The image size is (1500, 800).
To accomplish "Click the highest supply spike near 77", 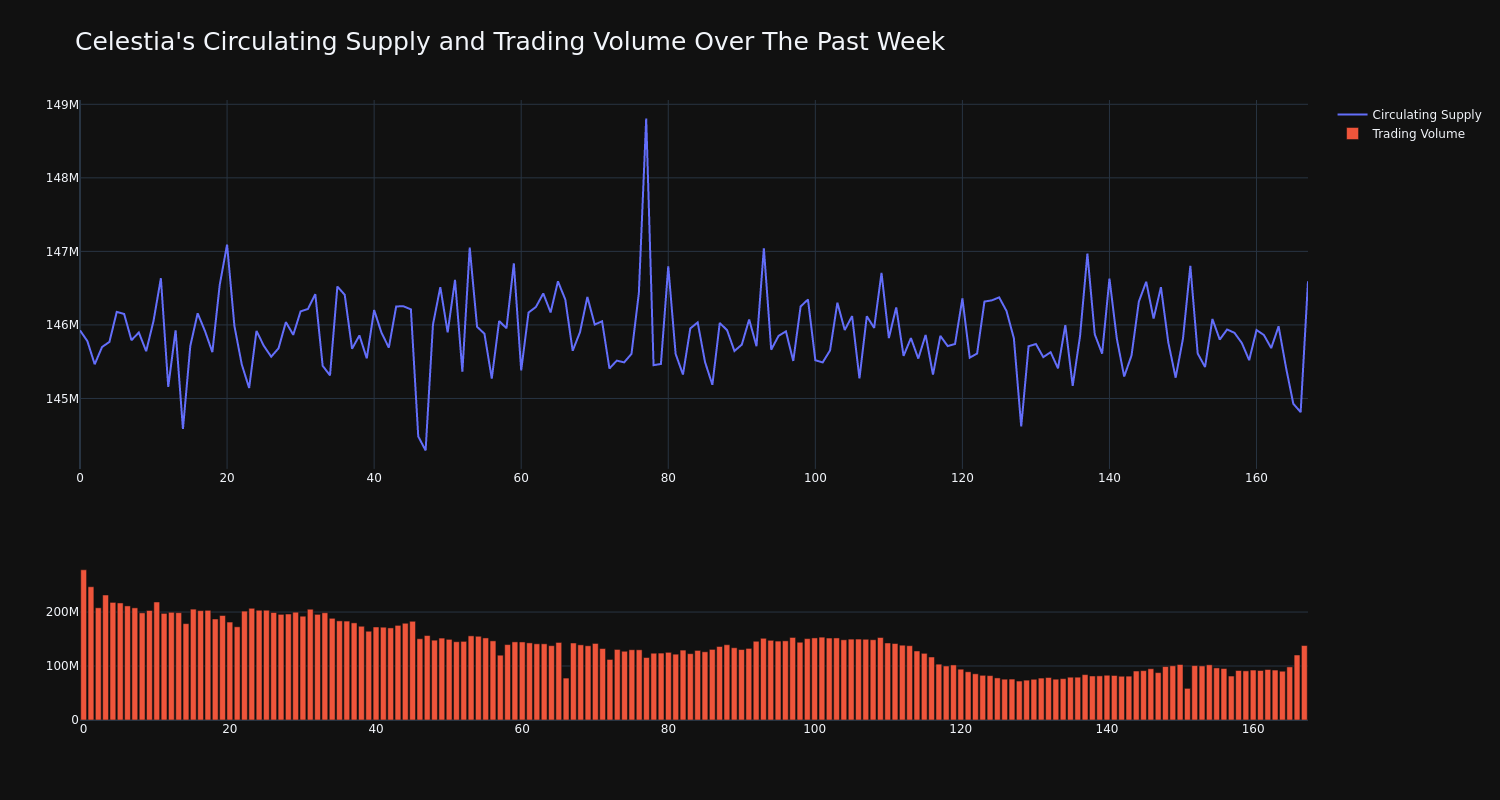I will tap(646, 120).
